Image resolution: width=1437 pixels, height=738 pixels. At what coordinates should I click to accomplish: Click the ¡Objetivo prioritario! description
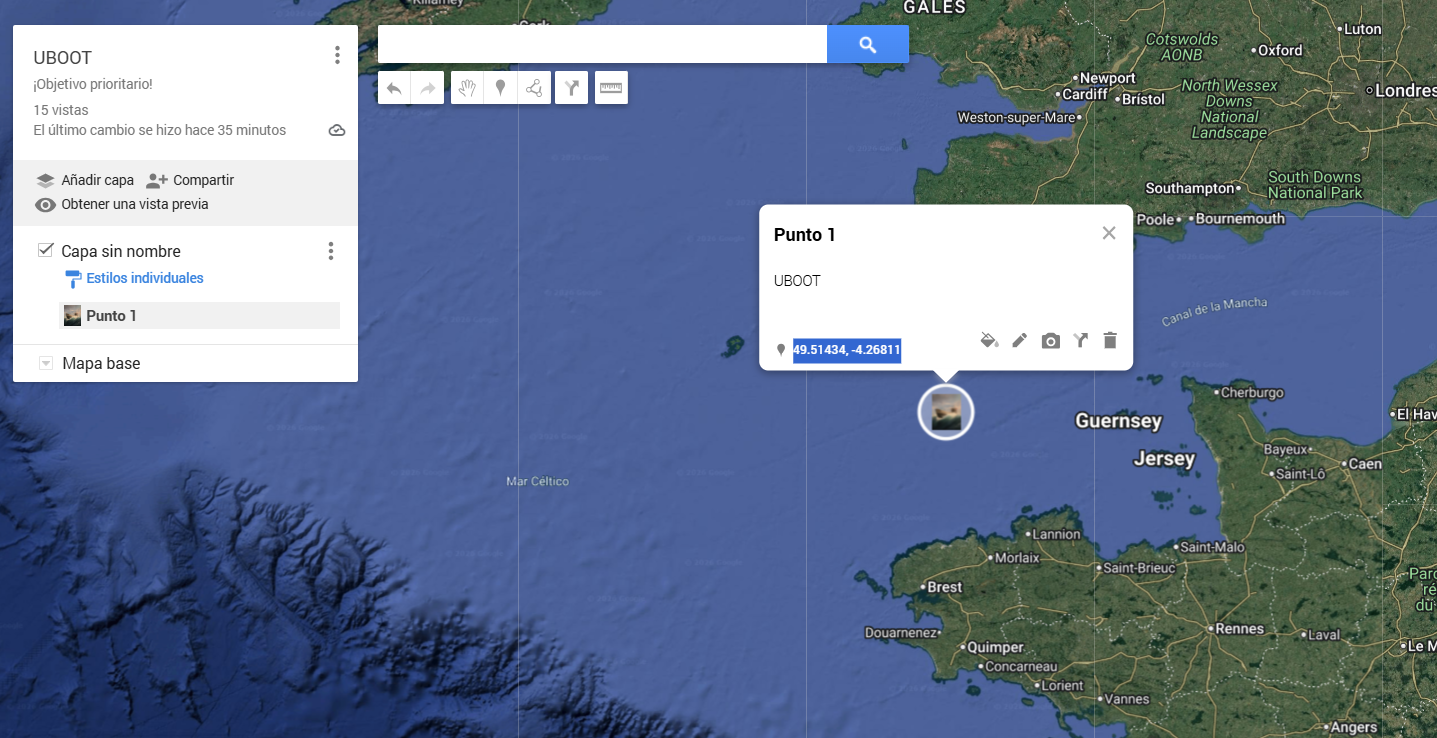pyautogui.click(x=93, y=84)
